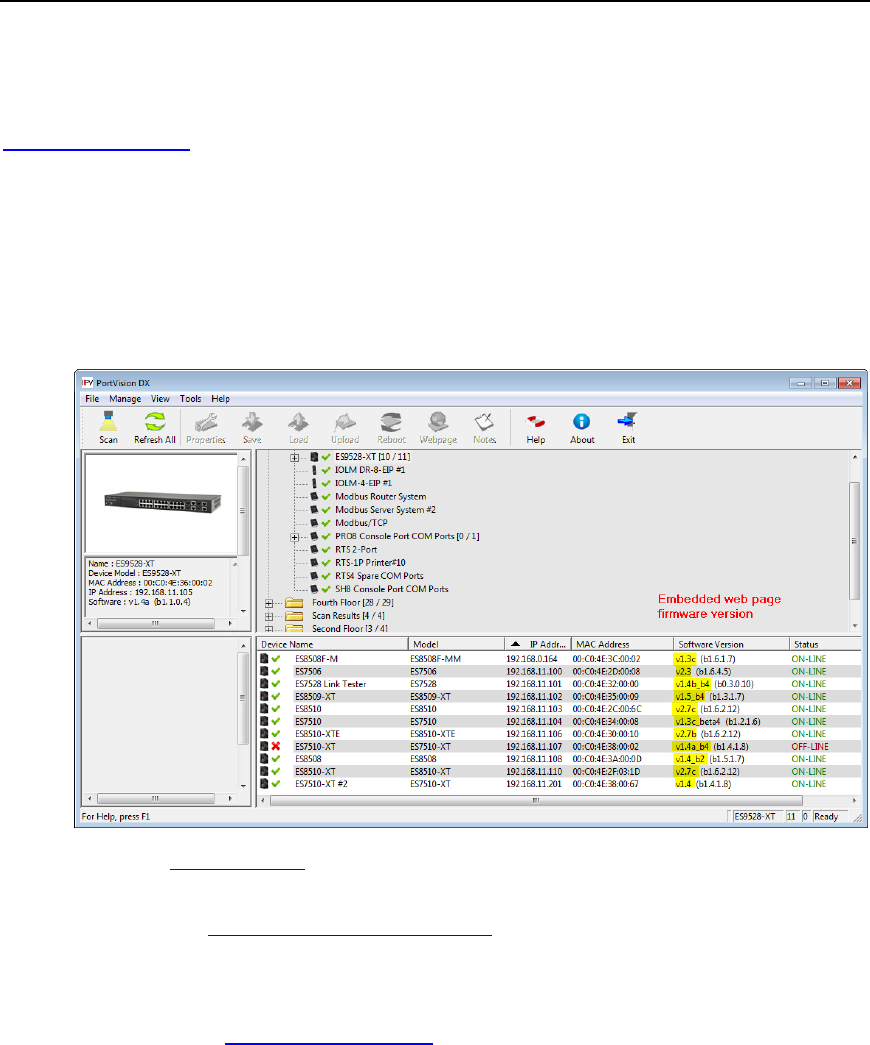Click IP address 192.168.11.108 cell
The image size is (870, 1045).
pos(533,759)
